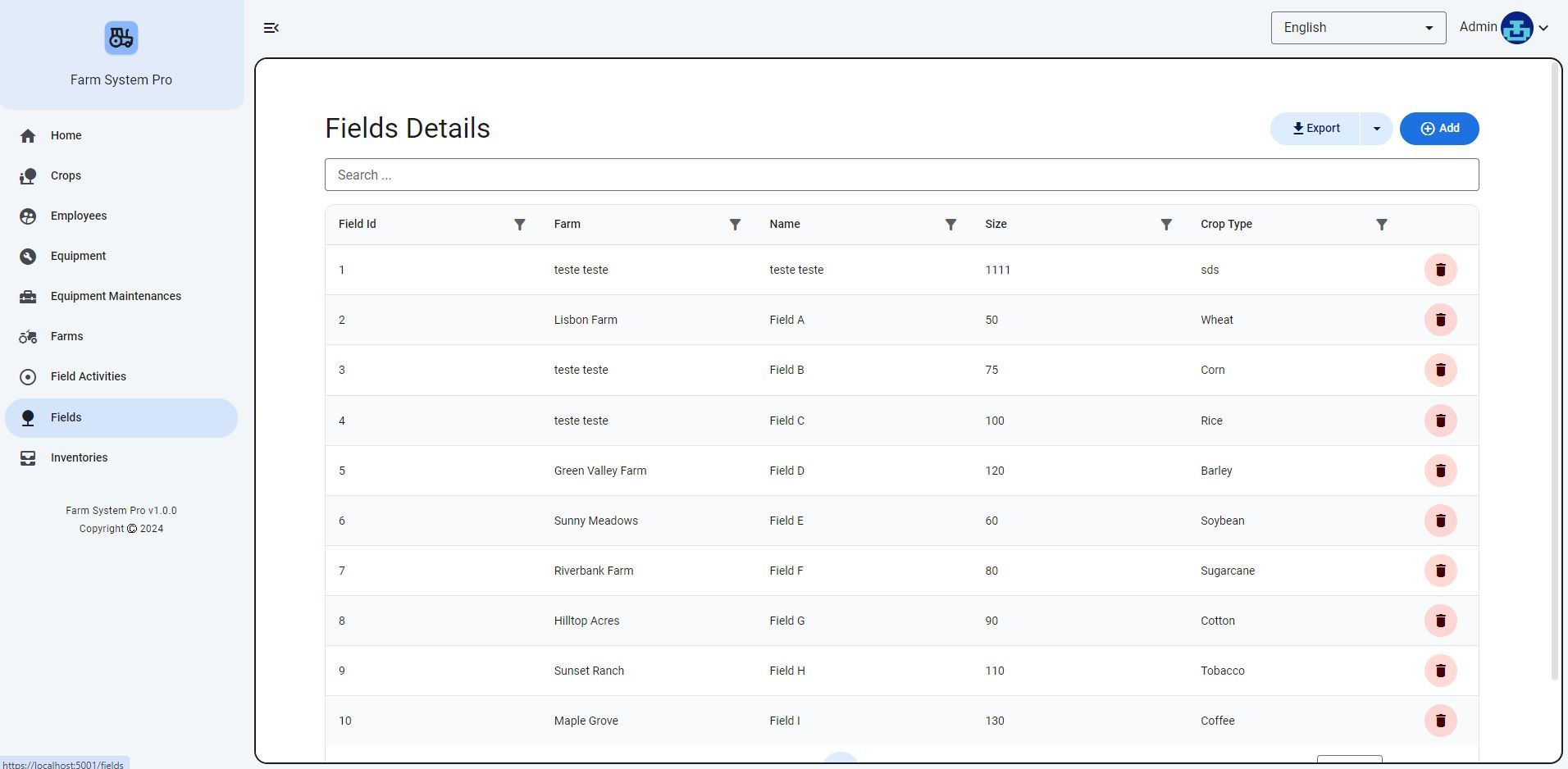Go to Field Activities section
Viewport: 1568px width, 769px height.
pyautogui.click(x=89, y=376)
